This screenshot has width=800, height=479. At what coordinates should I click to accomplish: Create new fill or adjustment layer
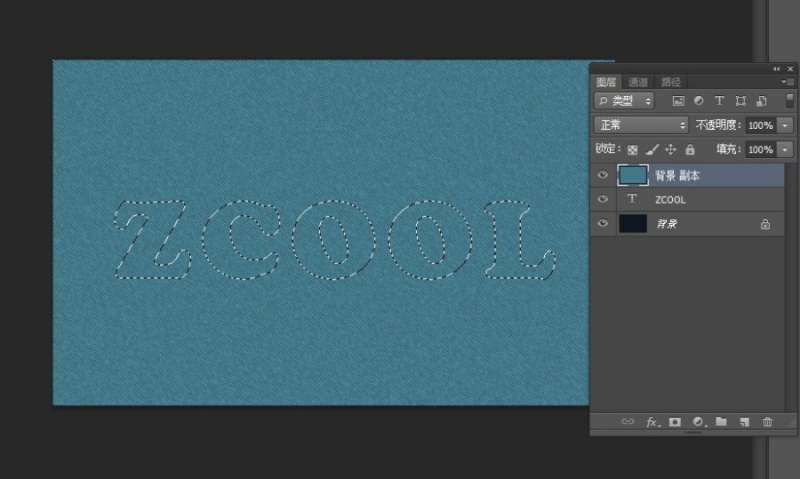coord(698,422)
